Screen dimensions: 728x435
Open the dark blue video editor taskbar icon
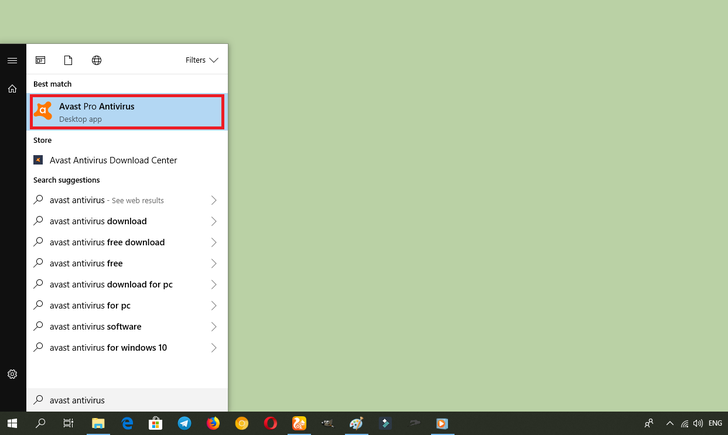385,423
